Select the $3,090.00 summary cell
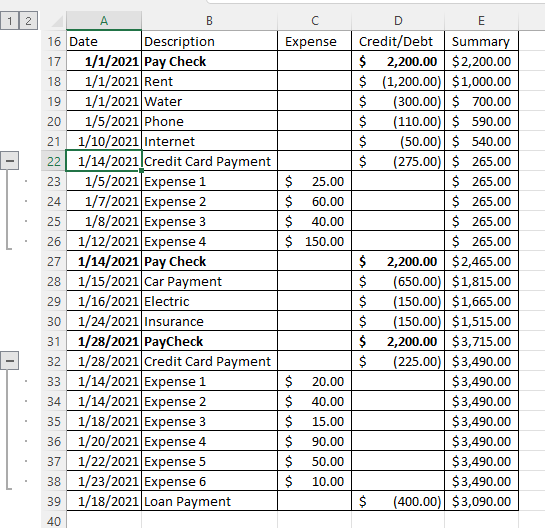This screenshot has width=545, height=528. tap(481, 501)
